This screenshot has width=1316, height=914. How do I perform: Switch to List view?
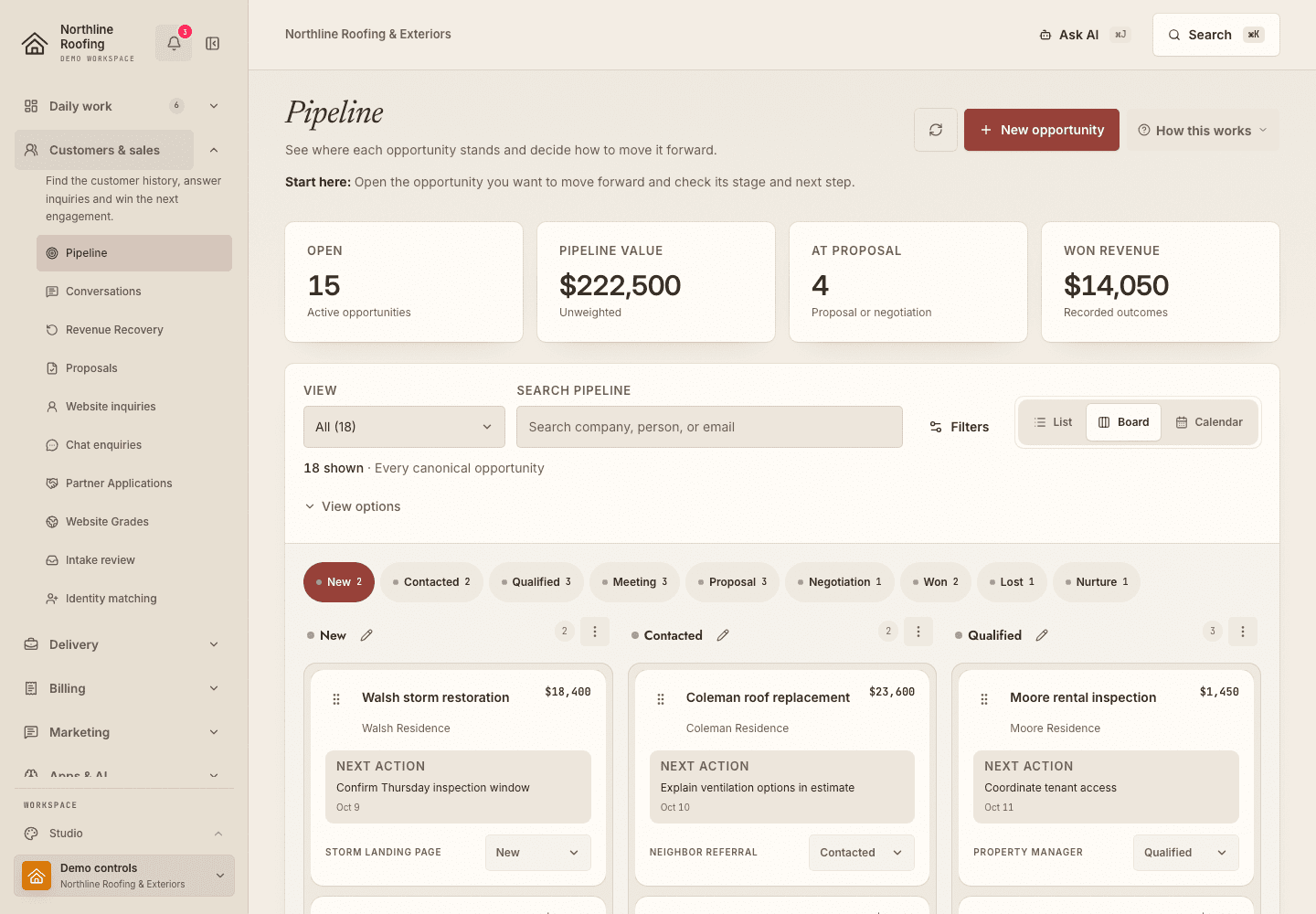(x=1053, y=422)
